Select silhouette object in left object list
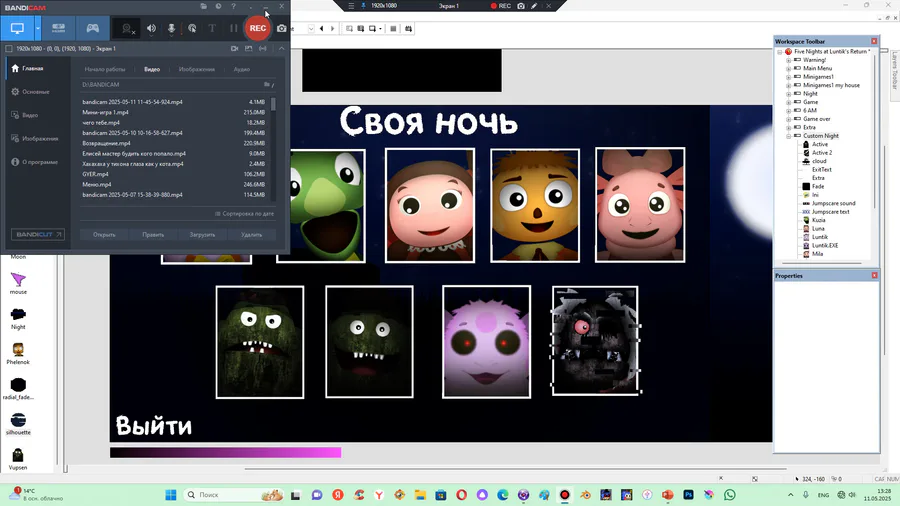The height and width of the screenshot is (506, 900). pyautogui.click(x=18, y=424)
